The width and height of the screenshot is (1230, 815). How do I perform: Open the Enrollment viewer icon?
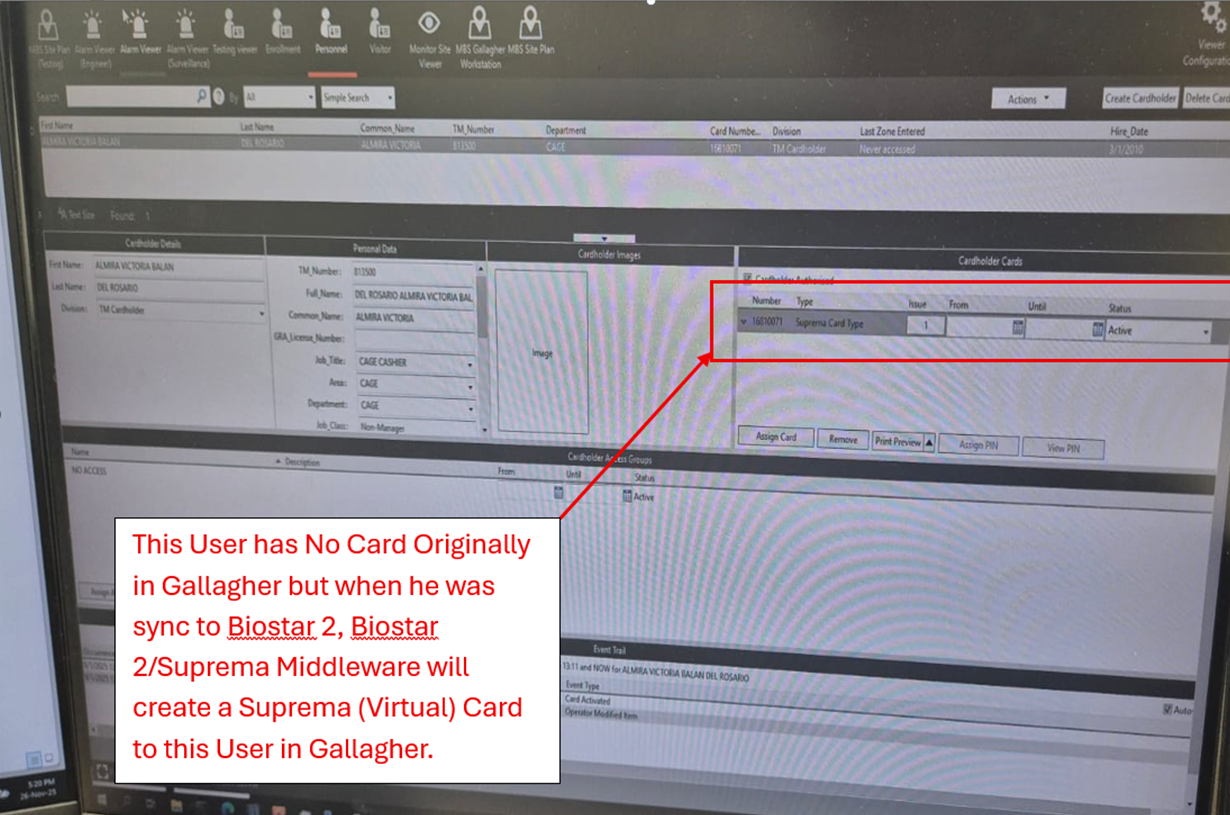[283, 23]
